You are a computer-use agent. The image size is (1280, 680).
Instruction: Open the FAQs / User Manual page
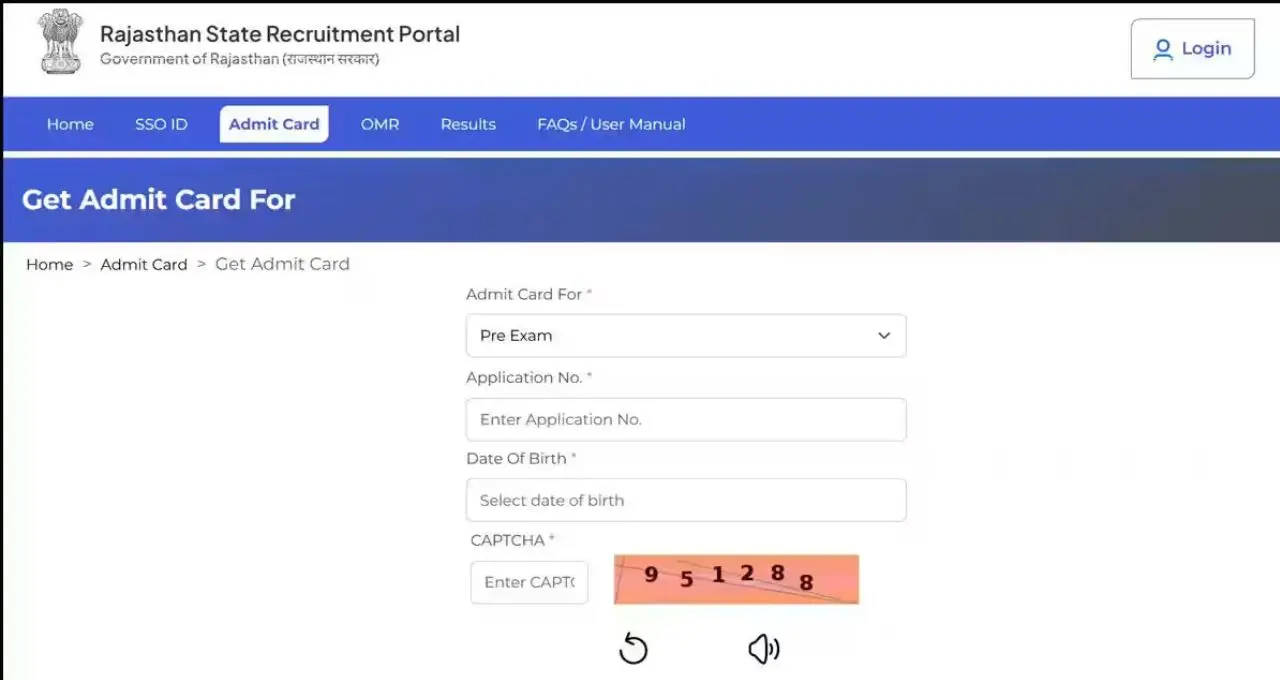tap(611, 124)
